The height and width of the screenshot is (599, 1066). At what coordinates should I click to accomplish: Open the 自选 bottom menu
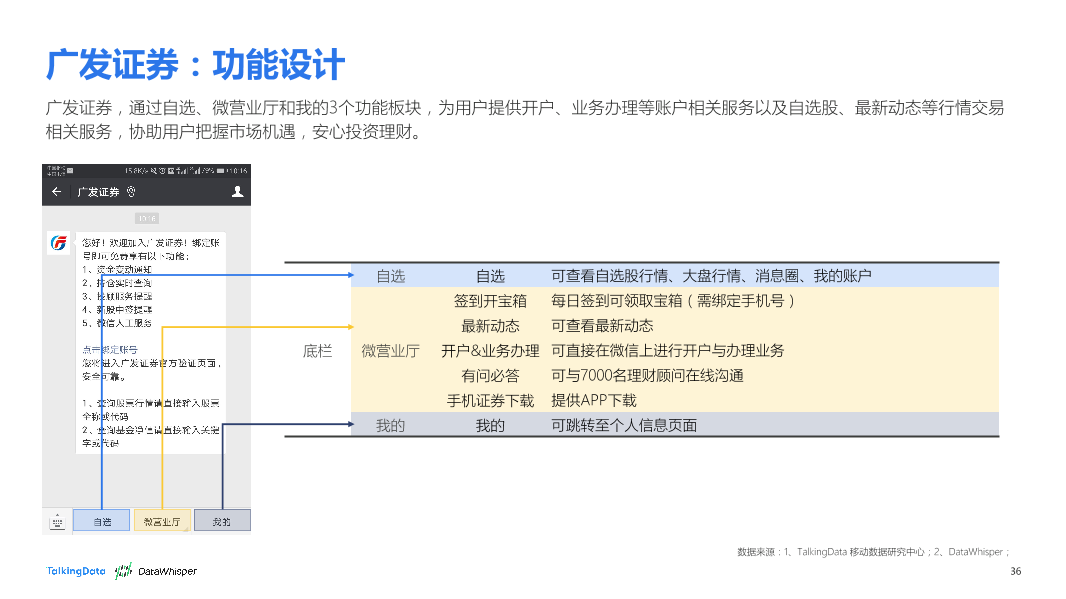(102, 521)
